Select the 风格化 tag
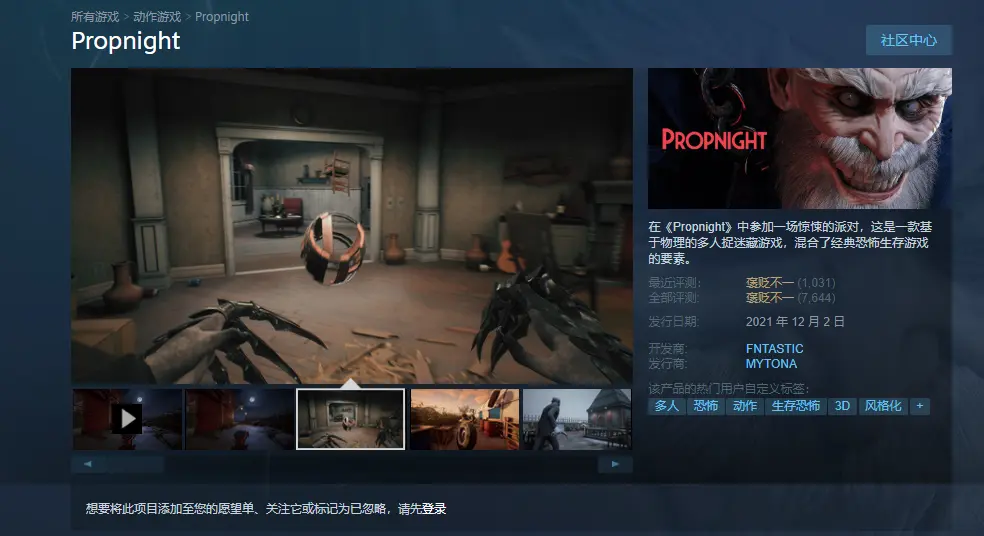The height and width of the screenshot is (536, 984). pyautogui.click(x=883, y=406)
